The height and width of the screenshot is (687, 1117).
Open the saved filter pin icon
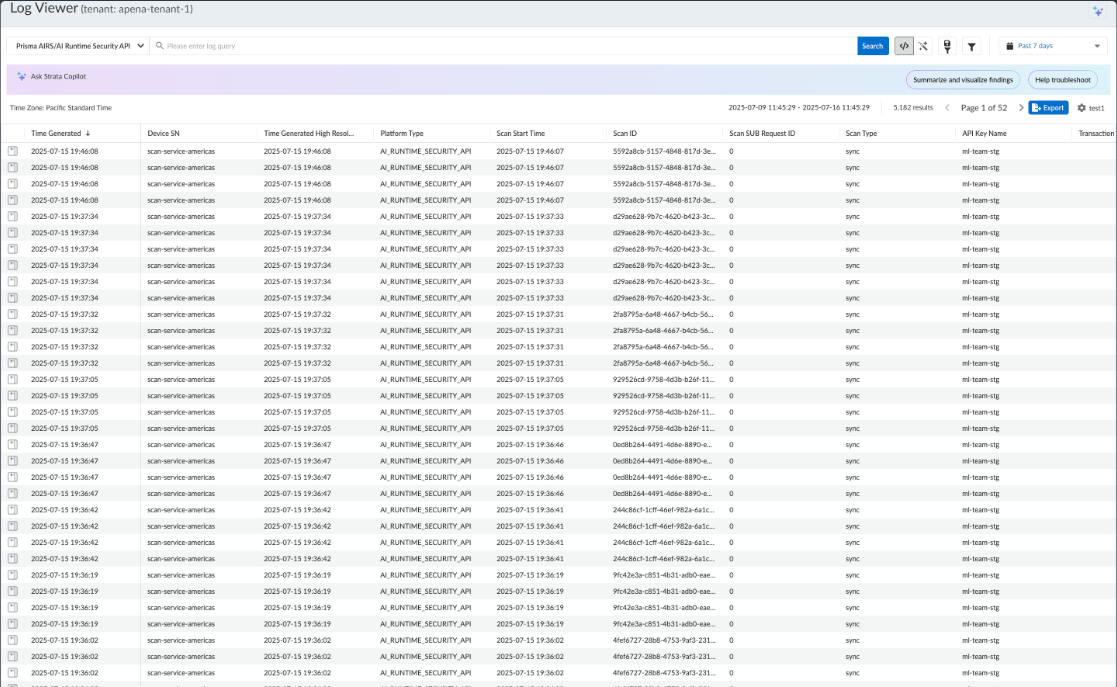coord(947,46)
